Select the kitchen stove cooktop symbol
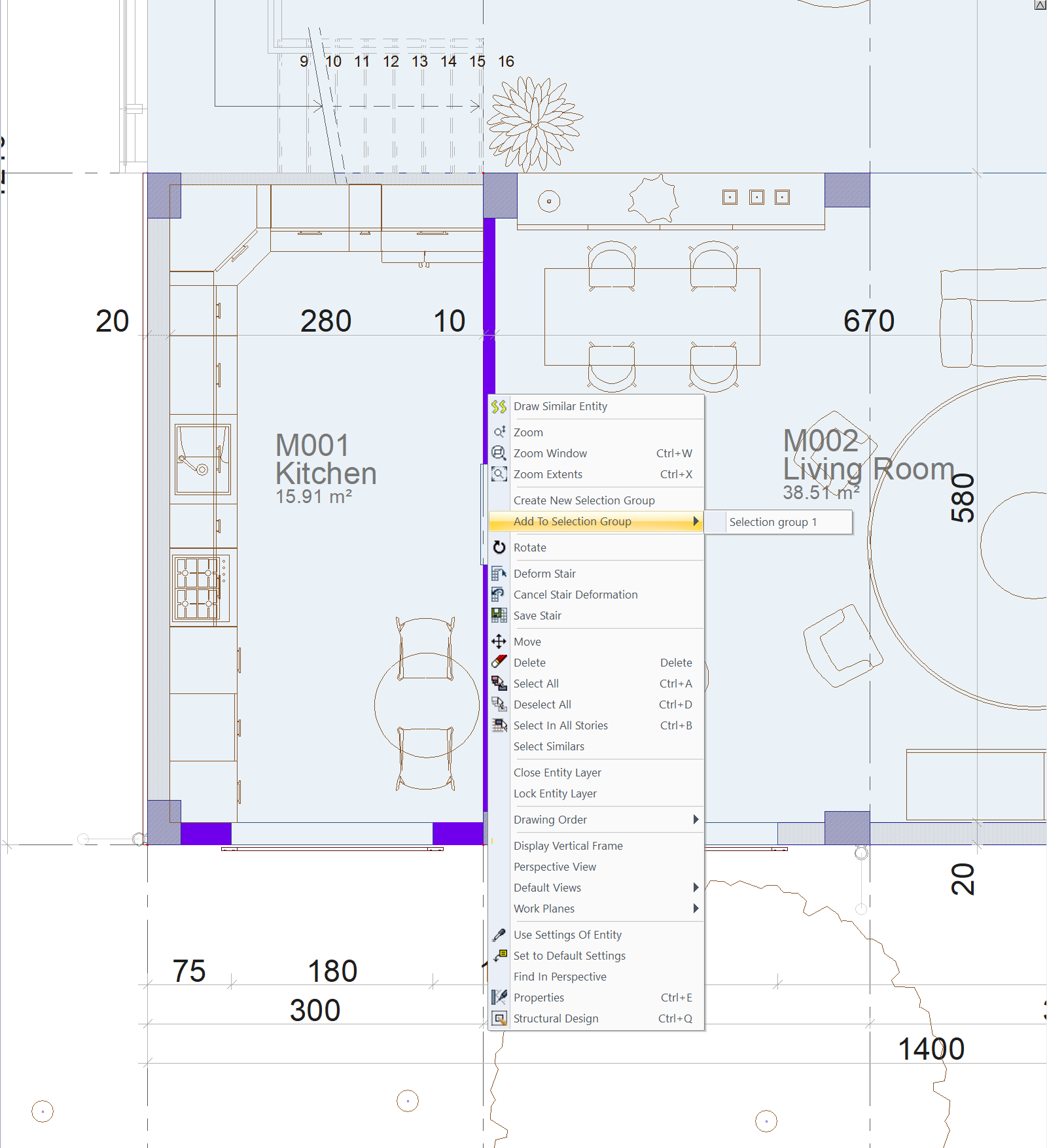 point(202,587)
